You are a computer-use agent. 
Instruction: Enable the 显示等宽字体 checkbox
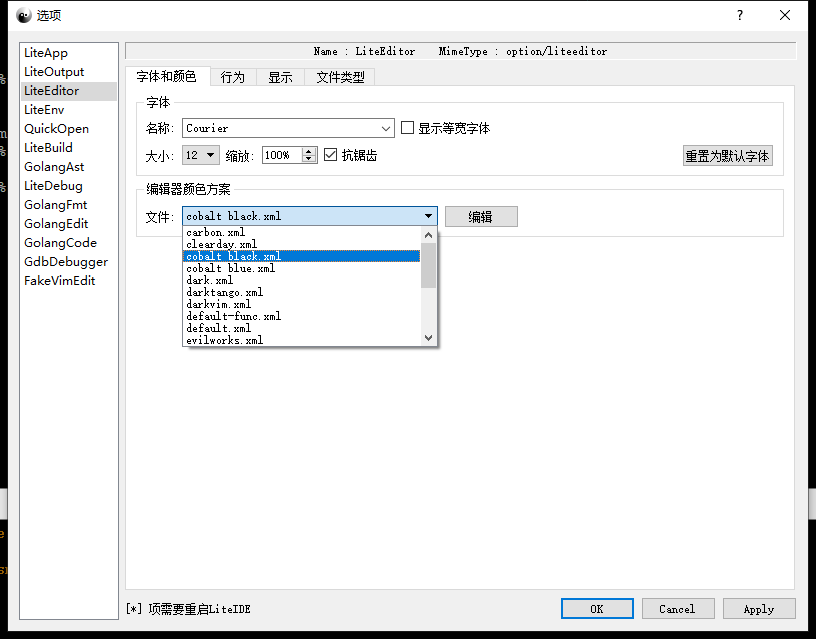407,128
